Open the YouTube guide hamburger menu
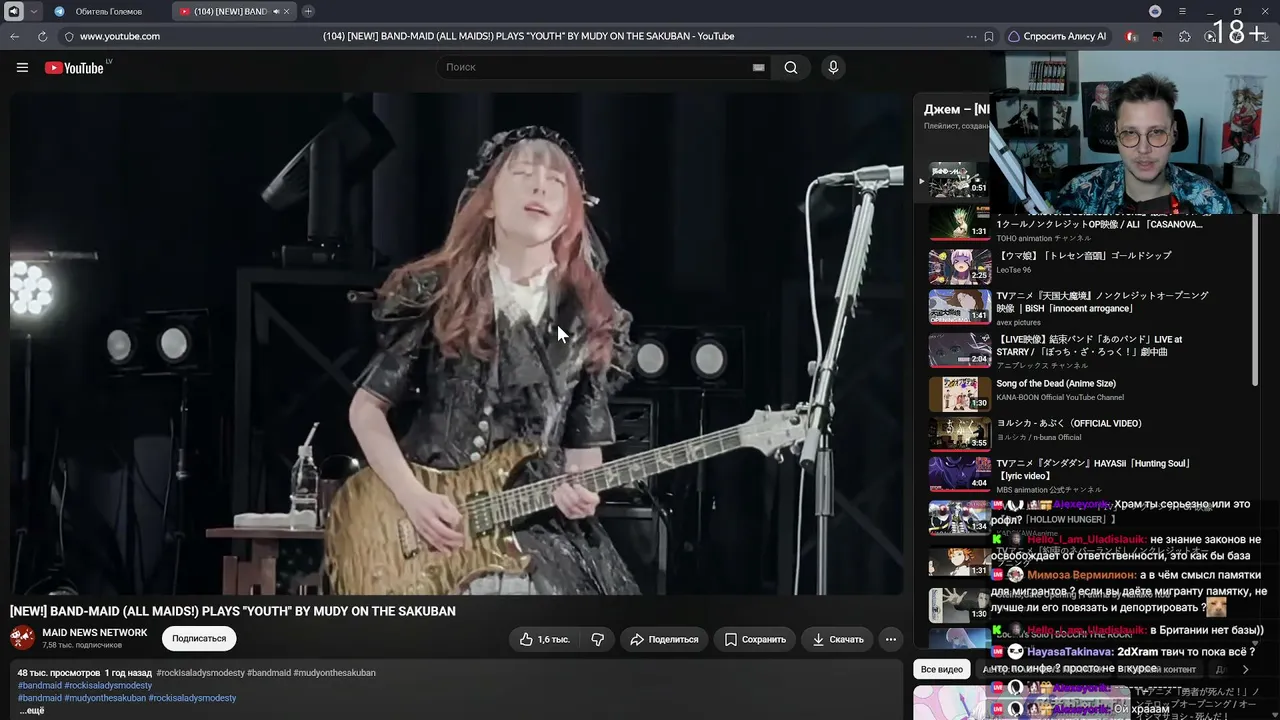The image size is (1280, 720). pyautogui.click(x=22, y=68)
